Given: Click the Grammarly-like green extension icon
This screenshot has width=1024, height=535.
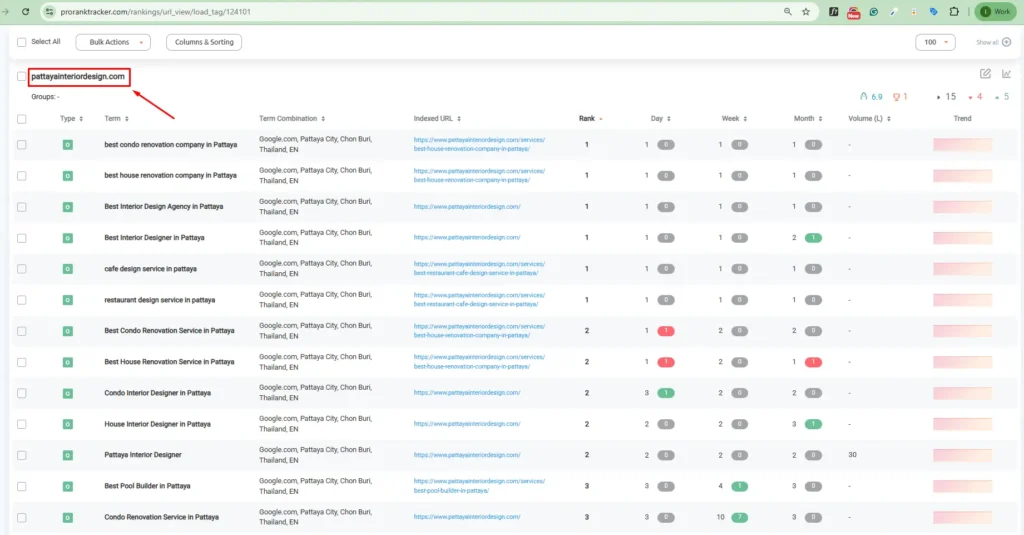Looking at the screenshot, I should pos(874,12).
